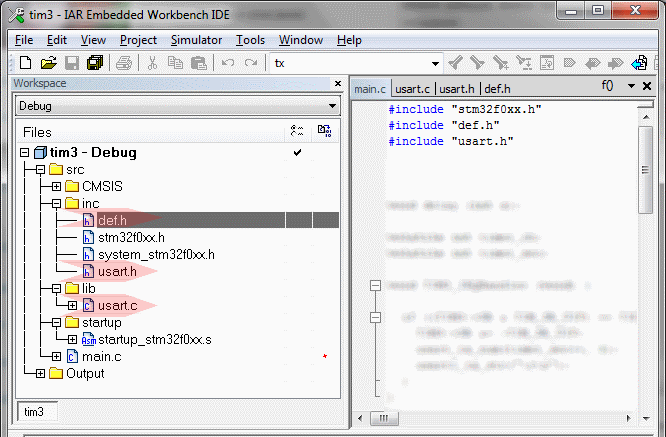Screen dimensions: 666x437
Task: Click the Go To line toolbar icon
Action: pyautogui.click(x=547, y=63)
